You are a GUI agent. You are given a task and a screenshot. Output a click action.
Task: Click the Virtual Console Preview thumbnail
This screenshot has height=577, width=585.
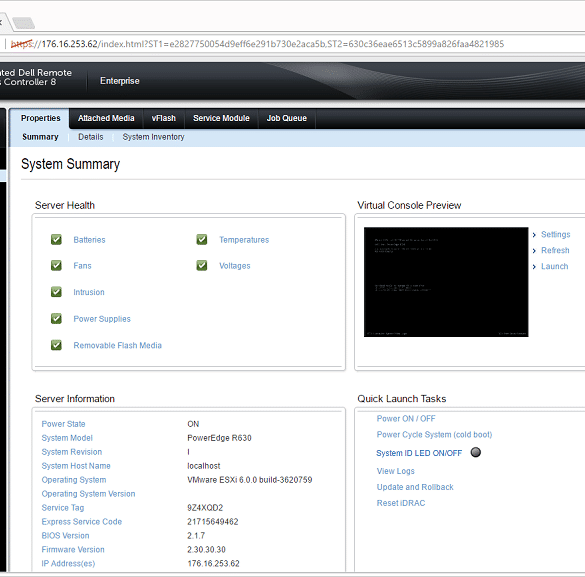(x=446, y=282)
